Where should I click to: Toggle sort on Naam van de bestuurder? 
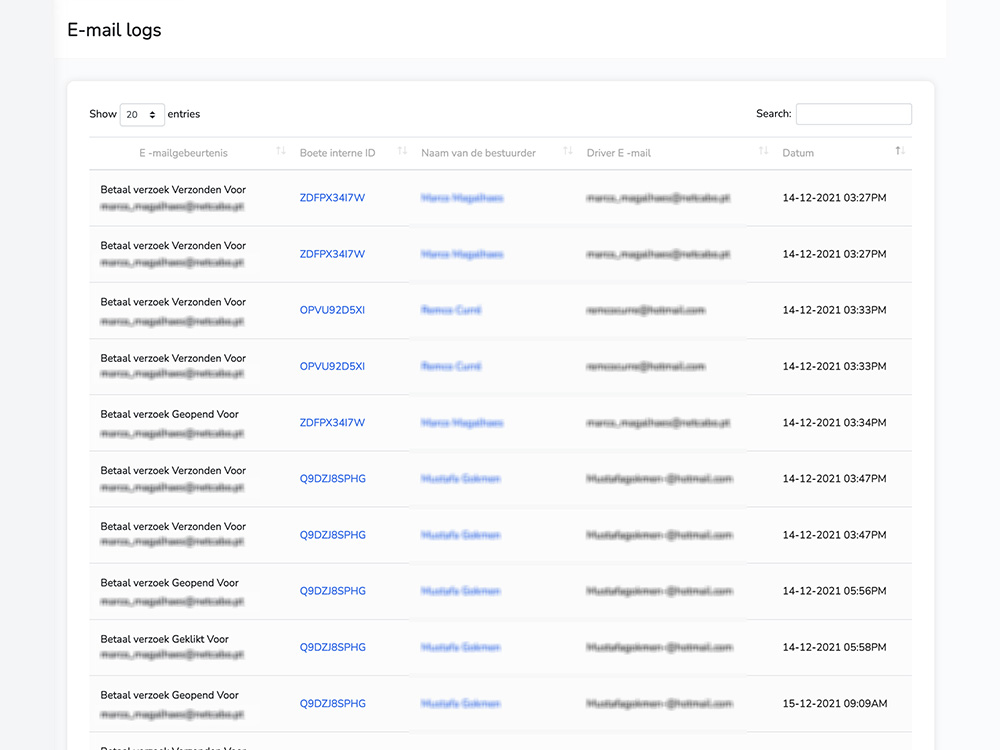click(x=568, y=151)
